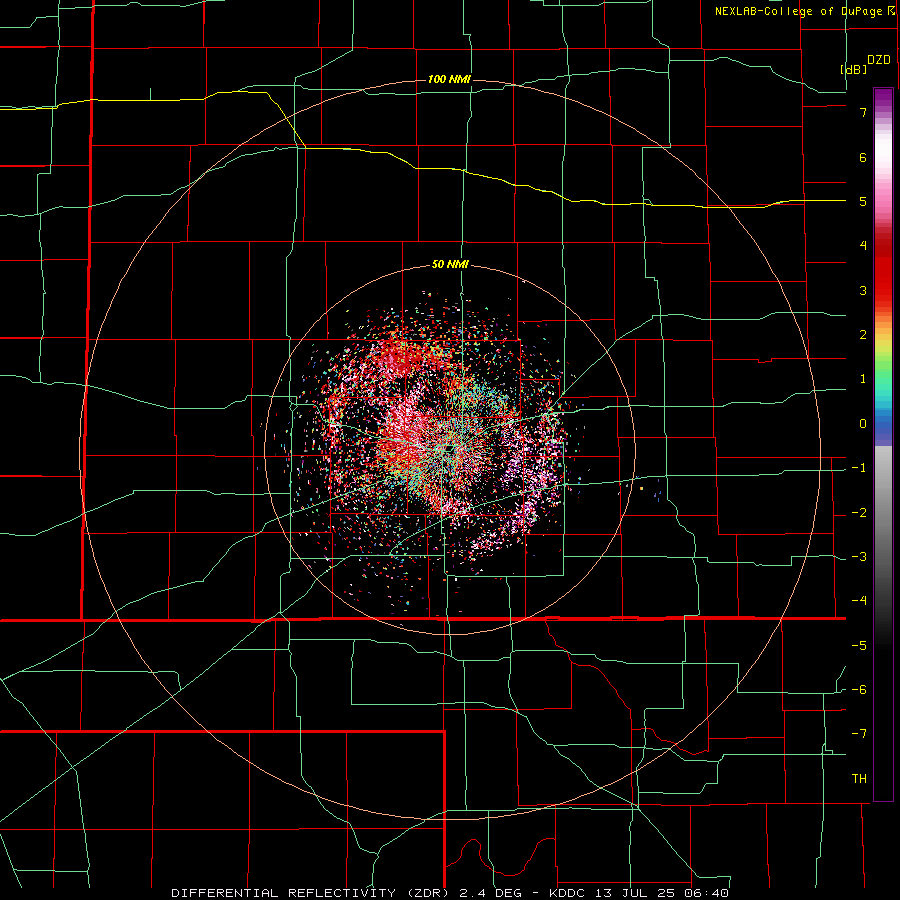Screen dimensions: 900x900
Task: Click the colorbar value 1 label
Action: coord(863,379)
